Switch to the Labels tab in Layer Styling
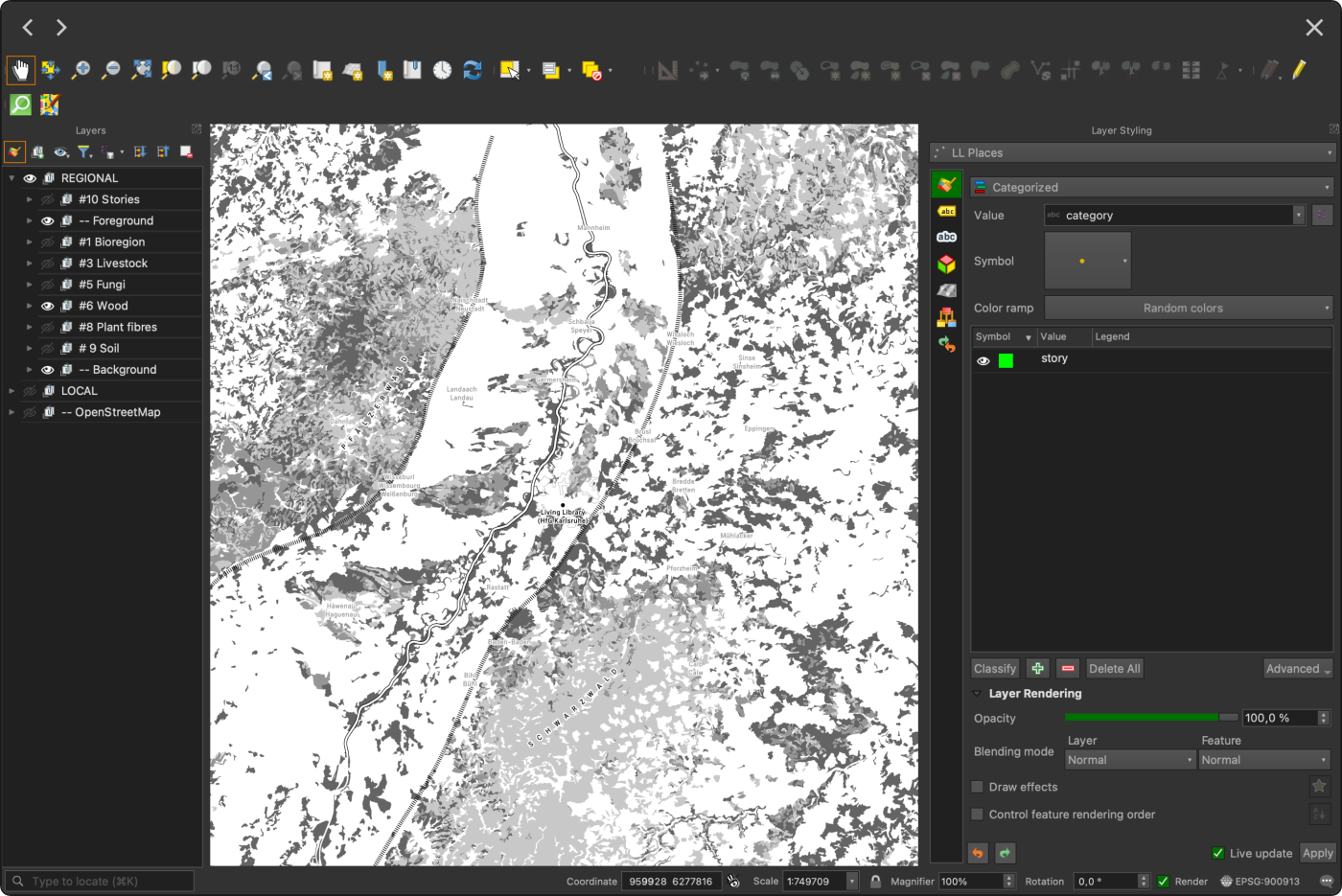Screen dimensions: 1342x896 pyautogui.click(x=946, y=212)
